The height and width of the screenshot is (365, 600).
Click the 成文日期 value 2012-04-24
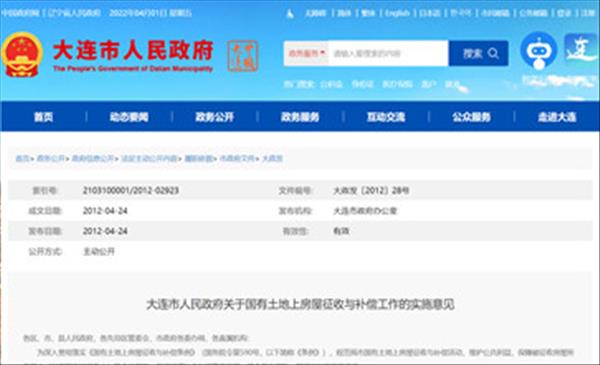point(105,210)
